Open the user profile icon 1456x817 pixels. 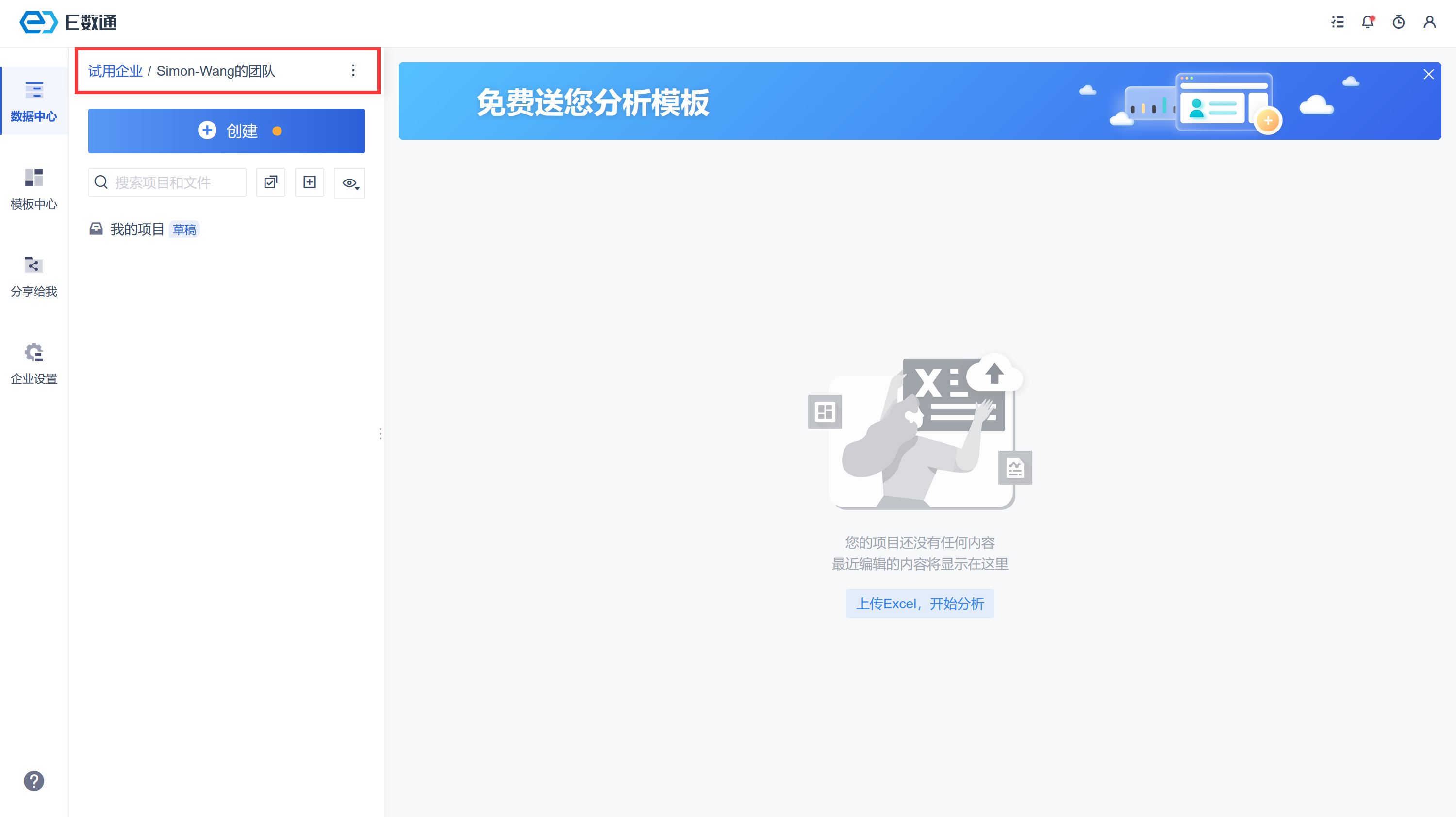[x=1429, y=22]
